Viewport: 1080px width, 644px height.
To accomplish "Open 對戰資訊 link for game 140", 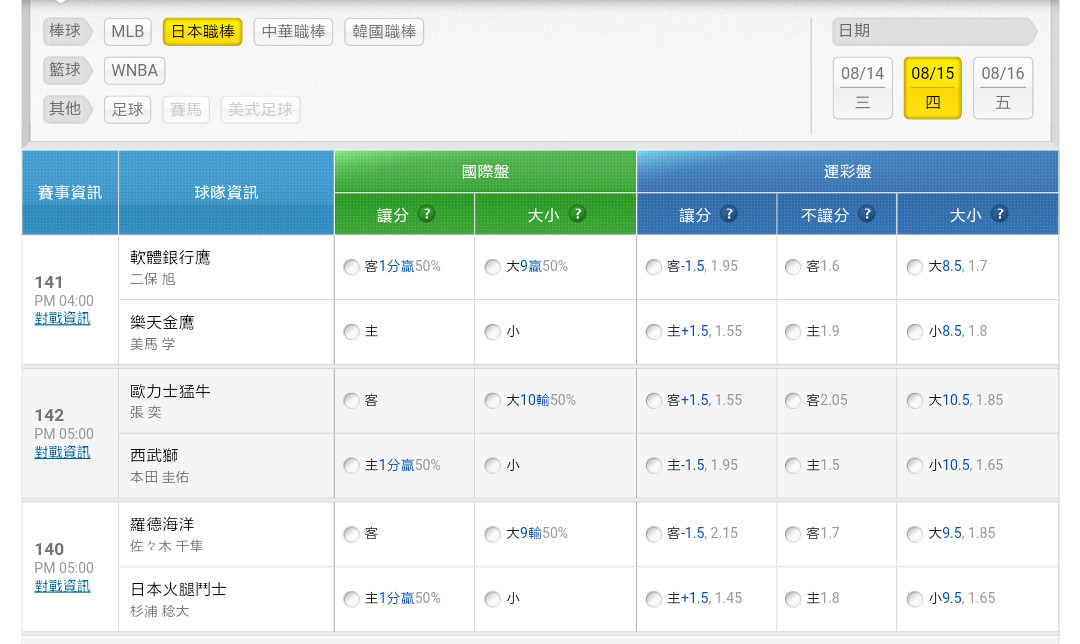I will 62,585.
